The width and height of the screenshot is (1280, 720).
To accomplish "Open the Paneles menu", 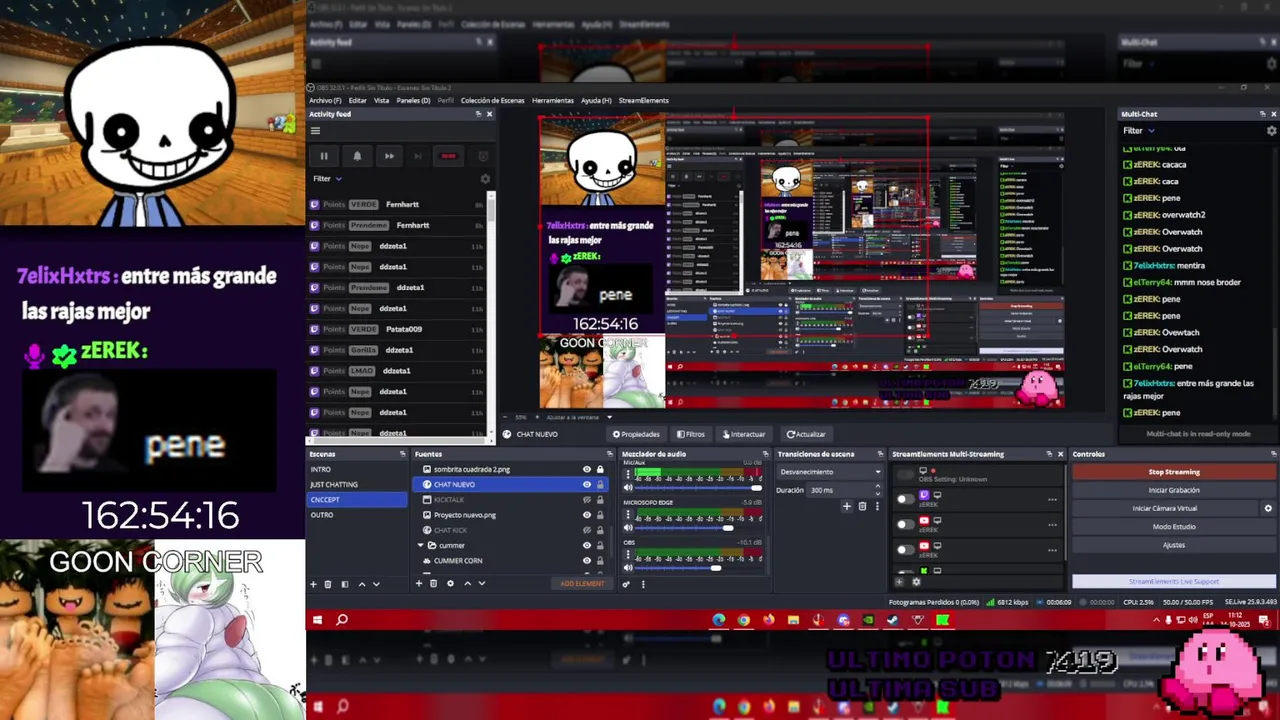I will pyautogui.click(x=413, y=100).
